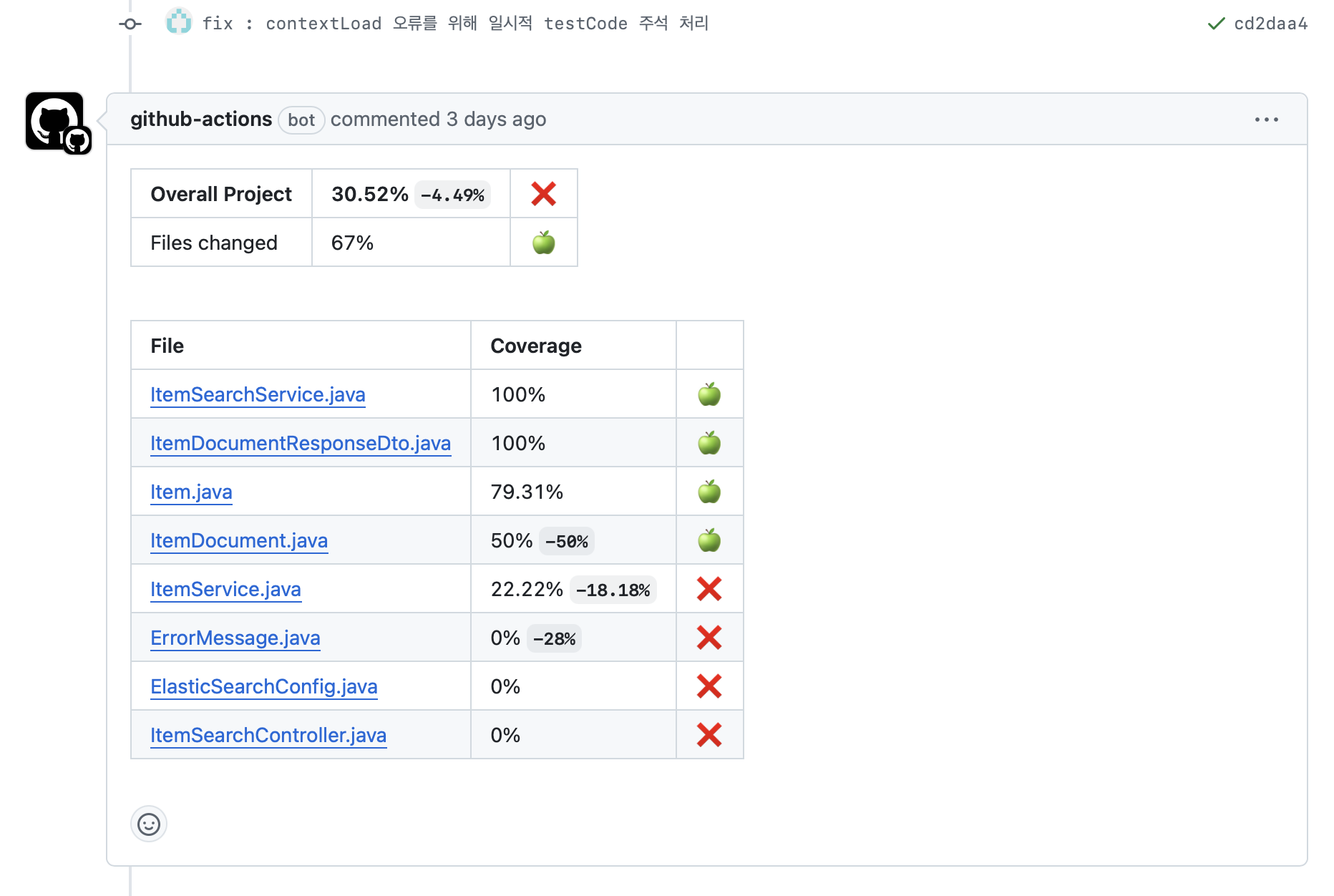Click the 67% files changed value
The image size is (1334, 896).
352,243
